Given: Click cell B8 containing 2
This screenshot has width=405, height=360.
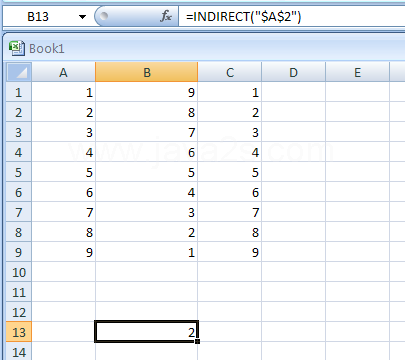Looking at the screenshot, I should (147, 232).
